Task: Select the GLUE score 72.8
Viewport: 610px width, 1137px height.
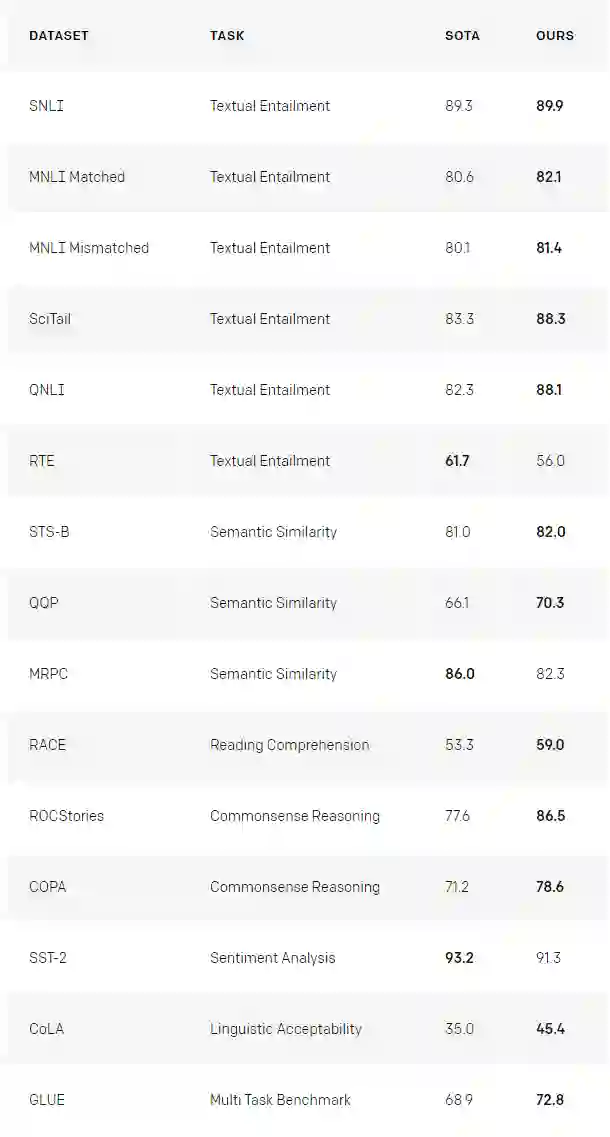Action: tap(550, 1100)
